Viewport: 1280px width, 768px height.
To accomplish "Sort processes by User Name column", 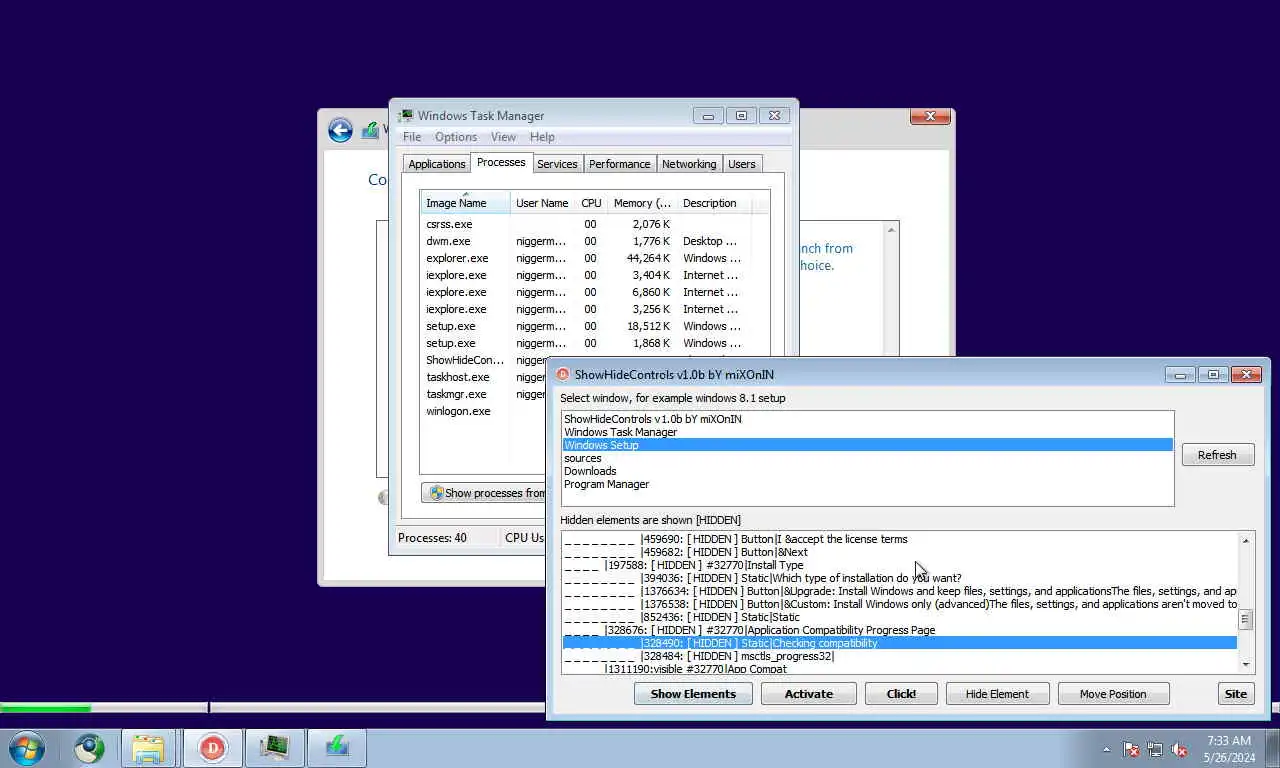I will (542, 203).
